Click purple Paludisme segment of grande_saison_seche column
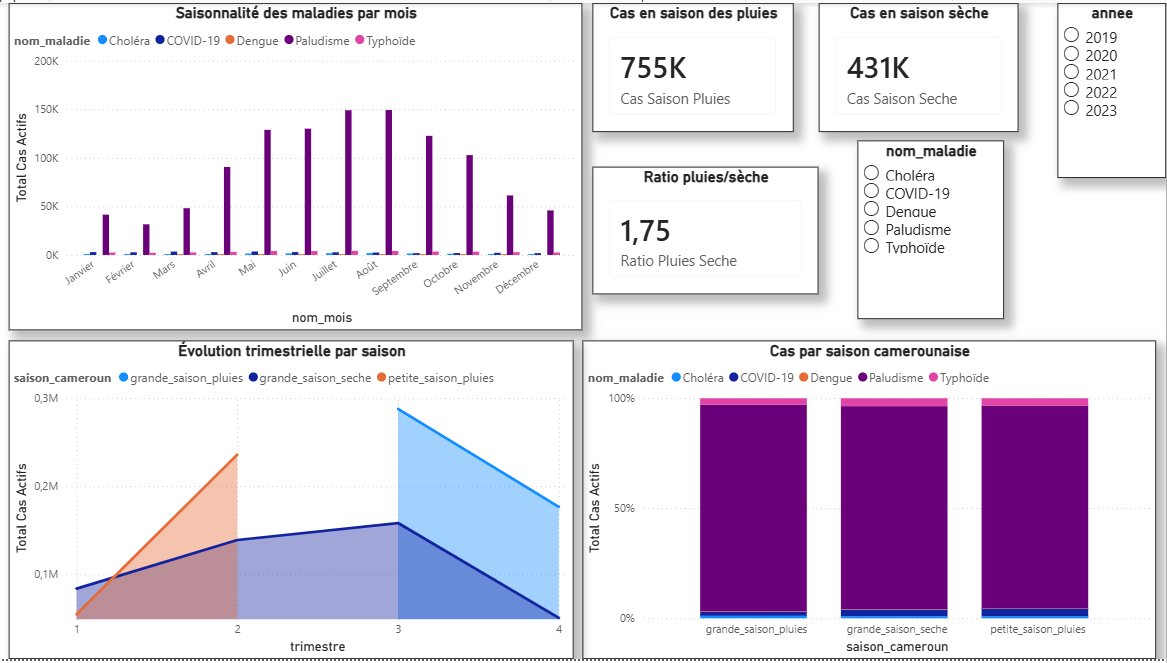The width and height of the screenshot is (1167, 663). click(x=894, y=508)
